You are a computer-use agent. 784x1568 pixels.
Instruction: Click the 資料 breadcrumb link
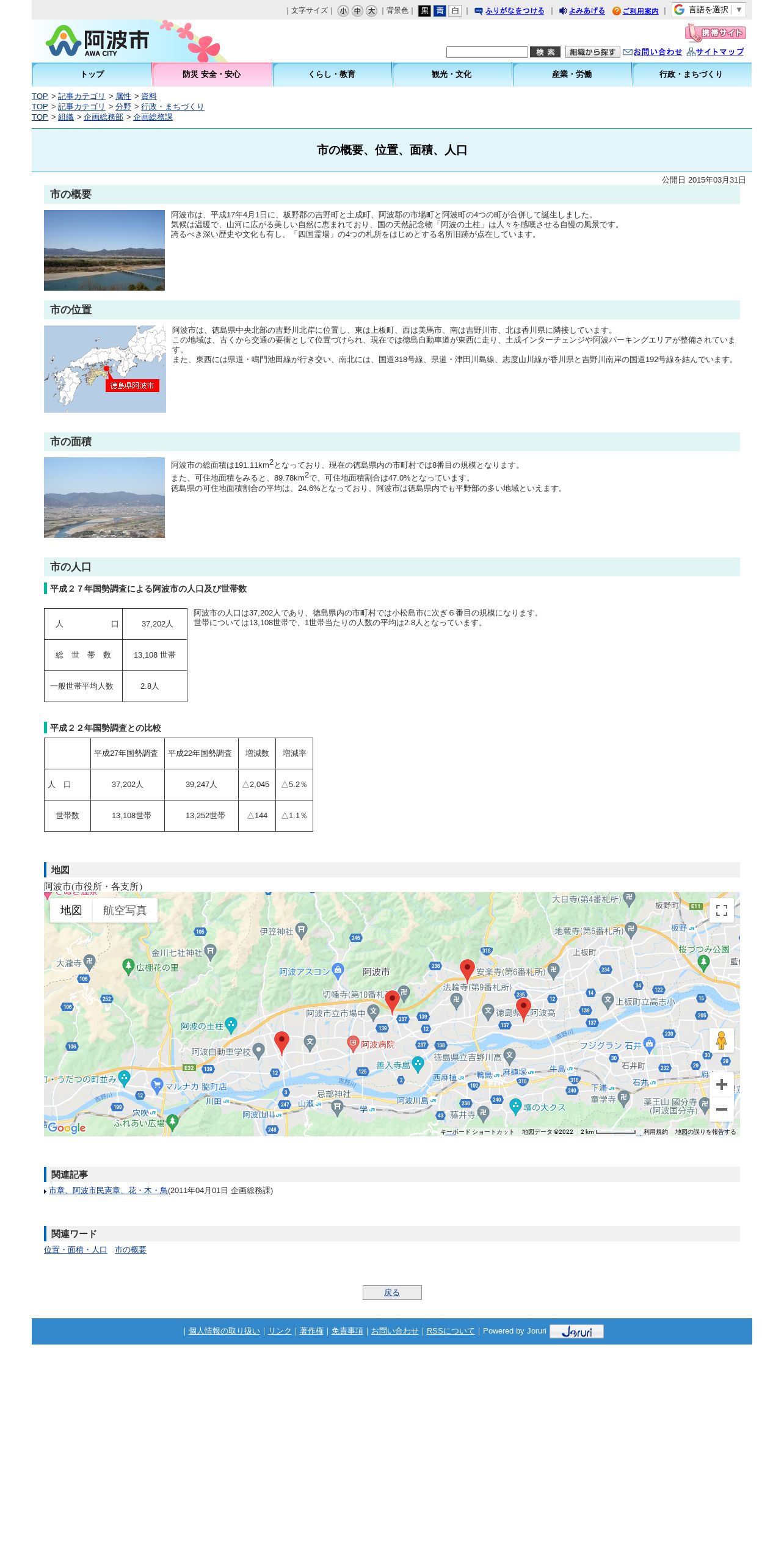coord(149,96)
